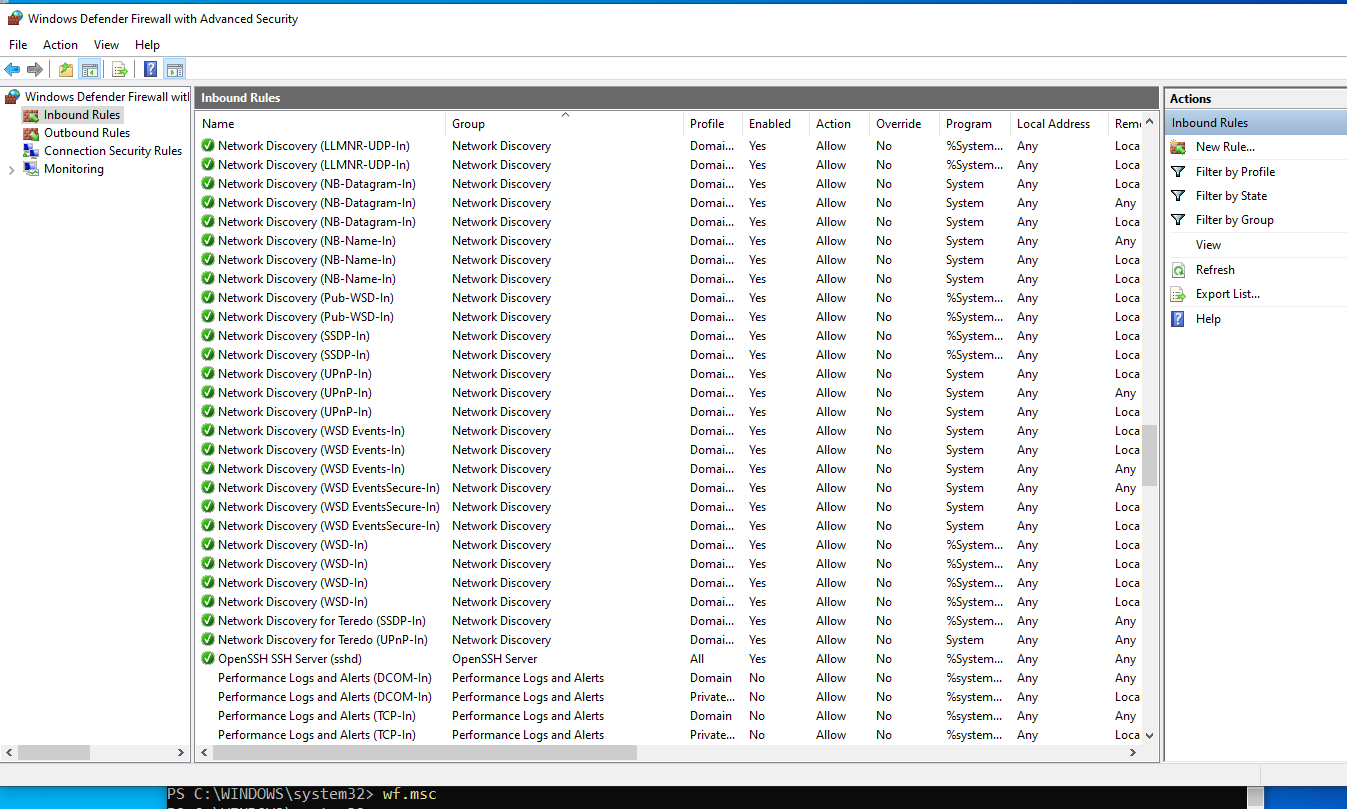
Task: Select the Monitoring tree item label
Action: click(x=74, y=169)
